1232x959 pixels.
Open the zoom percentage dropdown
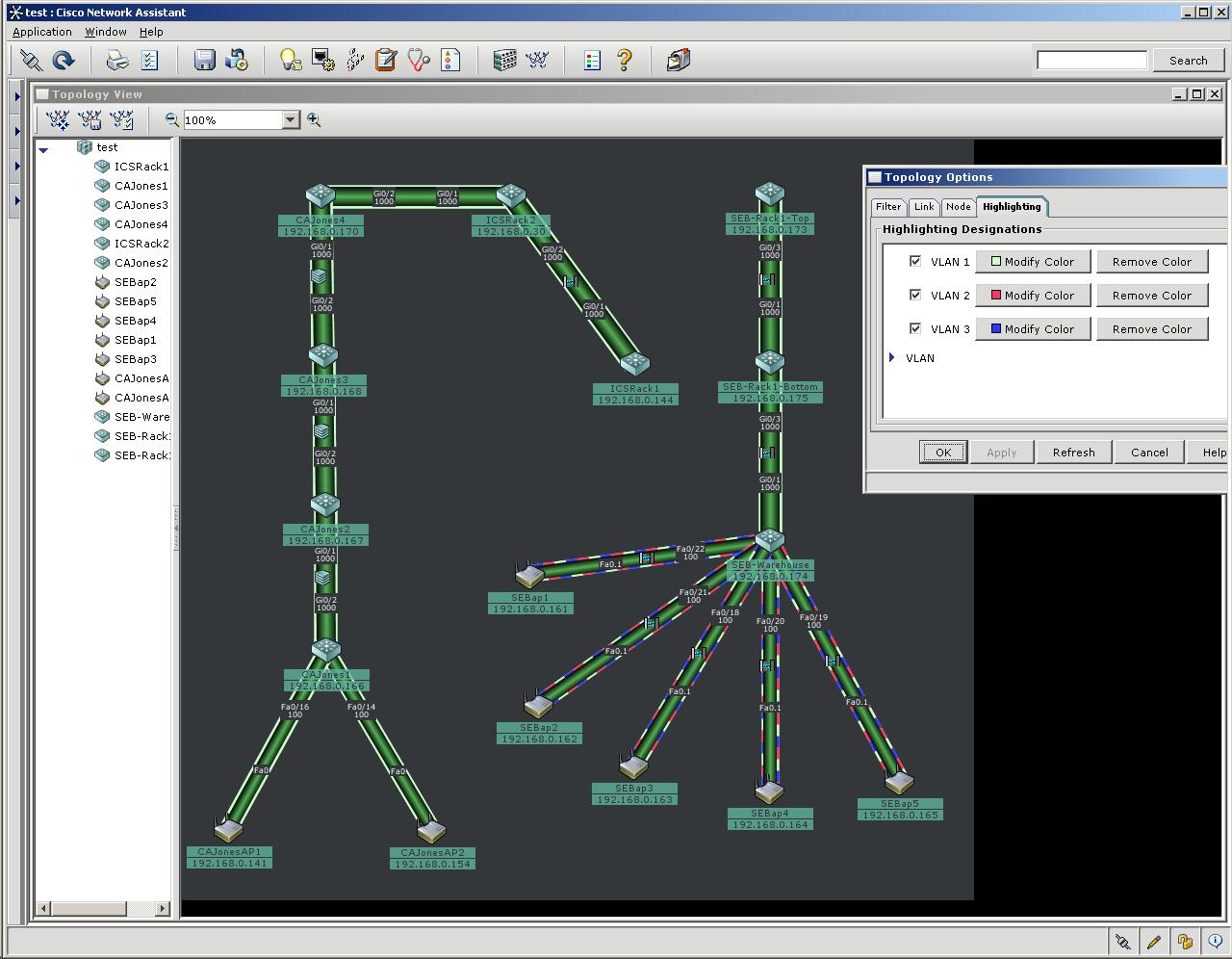(x=291, y=120)
